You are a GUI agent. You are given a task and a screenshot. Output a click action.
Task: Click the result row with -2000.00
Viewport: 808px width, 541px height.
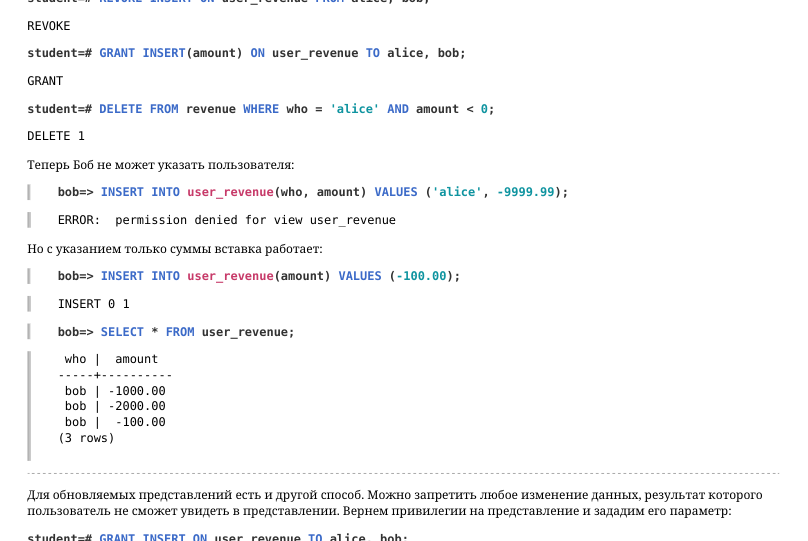click(115, 406)
